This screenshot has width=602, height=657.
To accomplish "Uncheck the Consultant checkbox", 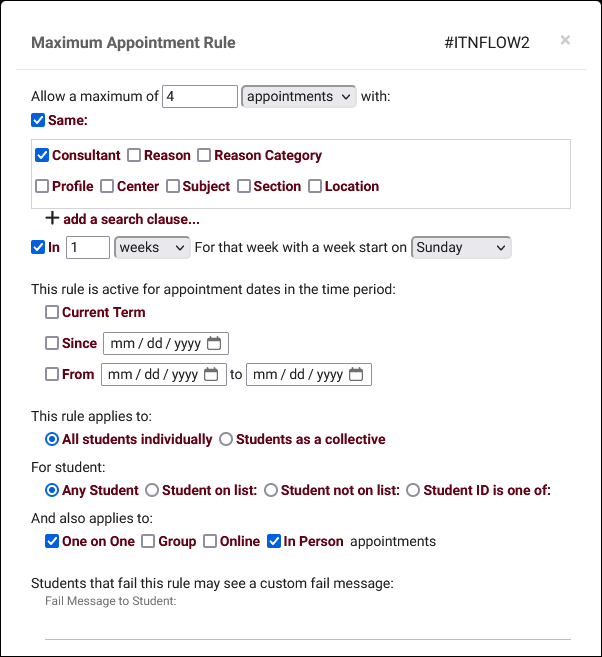I will click(42, 156).
